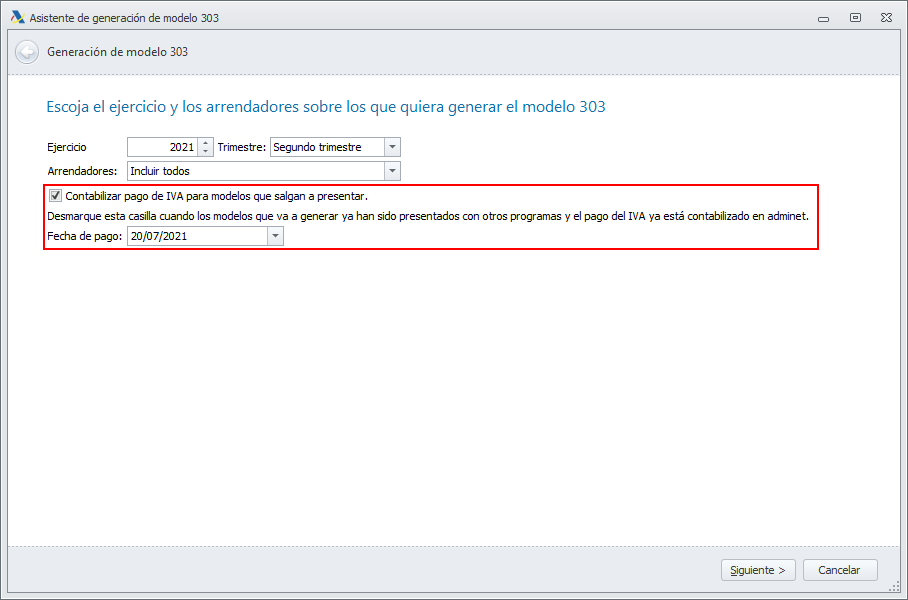908x600 pixels.
Task: Click the app logo in title bar
Action: pos(17,17)
